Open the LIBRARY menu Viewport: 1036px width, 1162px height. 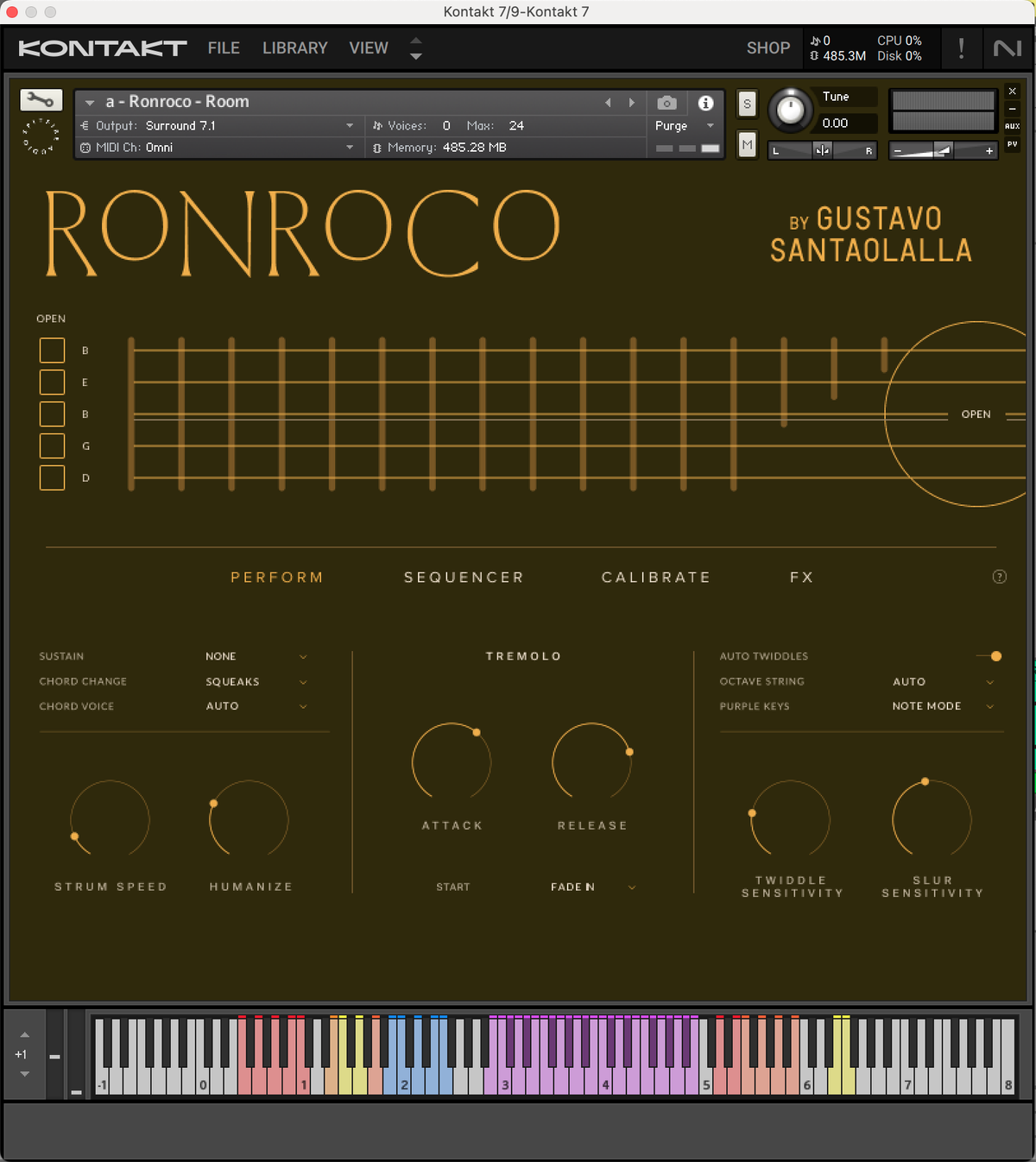295,48
